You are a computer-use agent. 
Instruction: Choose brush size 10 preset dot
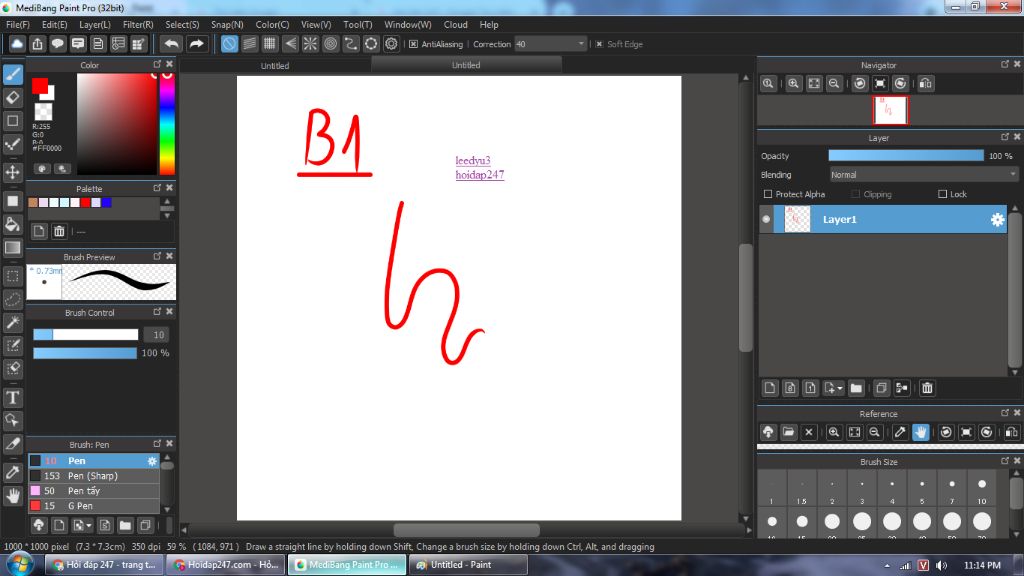coord(982,485)
